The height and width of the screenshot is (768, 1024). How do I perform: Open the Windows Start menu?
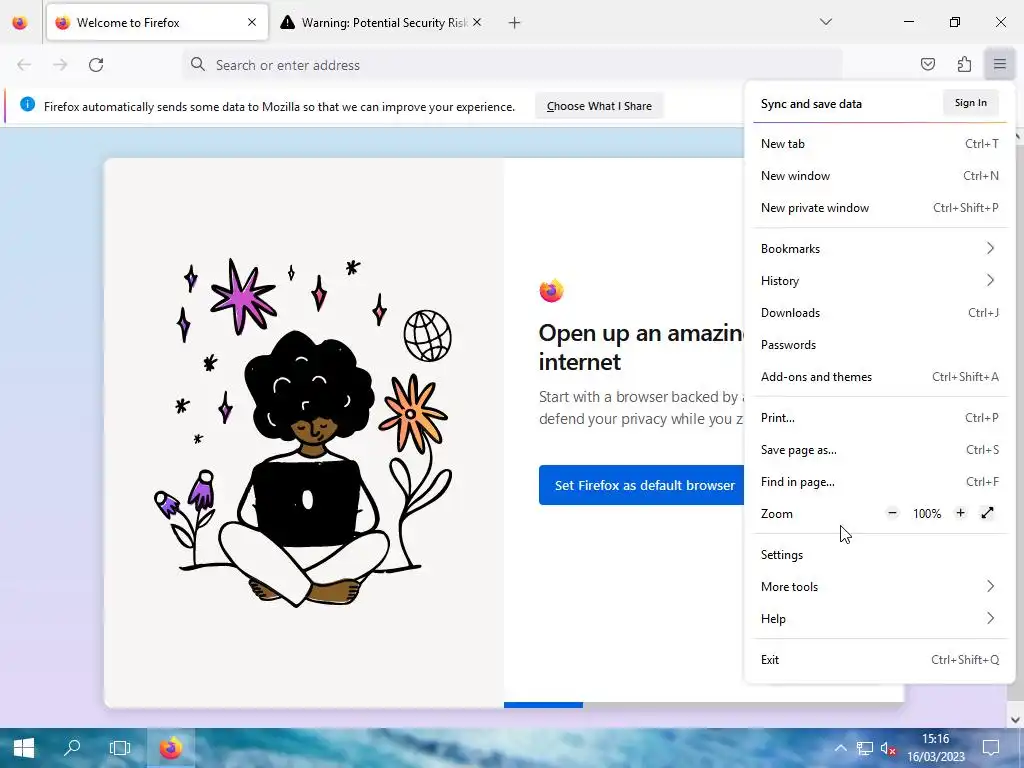pos(24,748)
